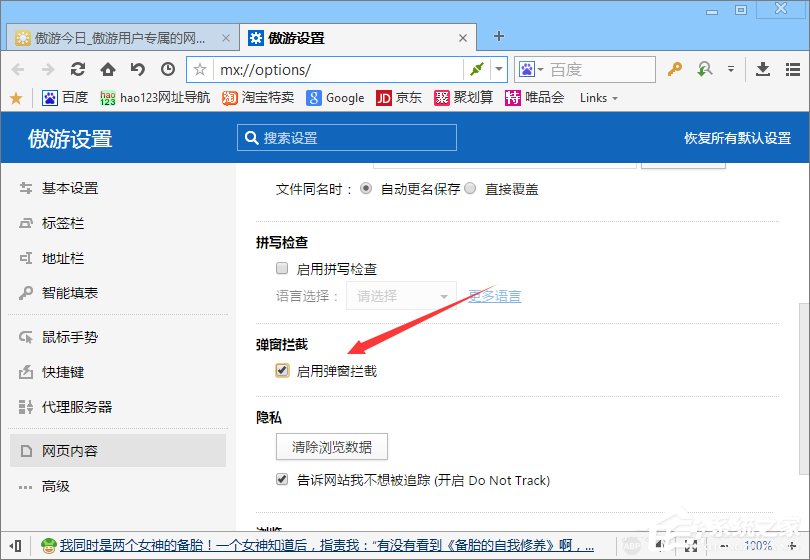The height and width of the screenshot is (560, 810).
Task: Click the resource sniffer toolbar icon
Action: 705,69
